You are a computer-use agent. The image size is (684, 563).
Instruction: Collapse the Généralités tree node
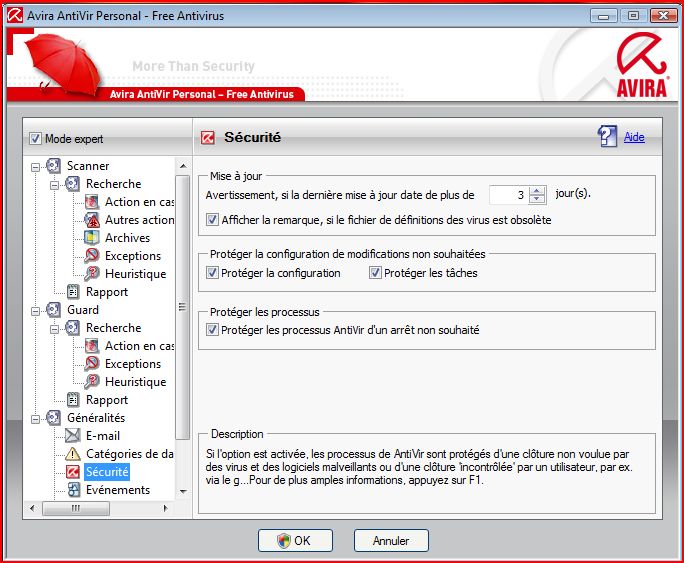point(35,419)
